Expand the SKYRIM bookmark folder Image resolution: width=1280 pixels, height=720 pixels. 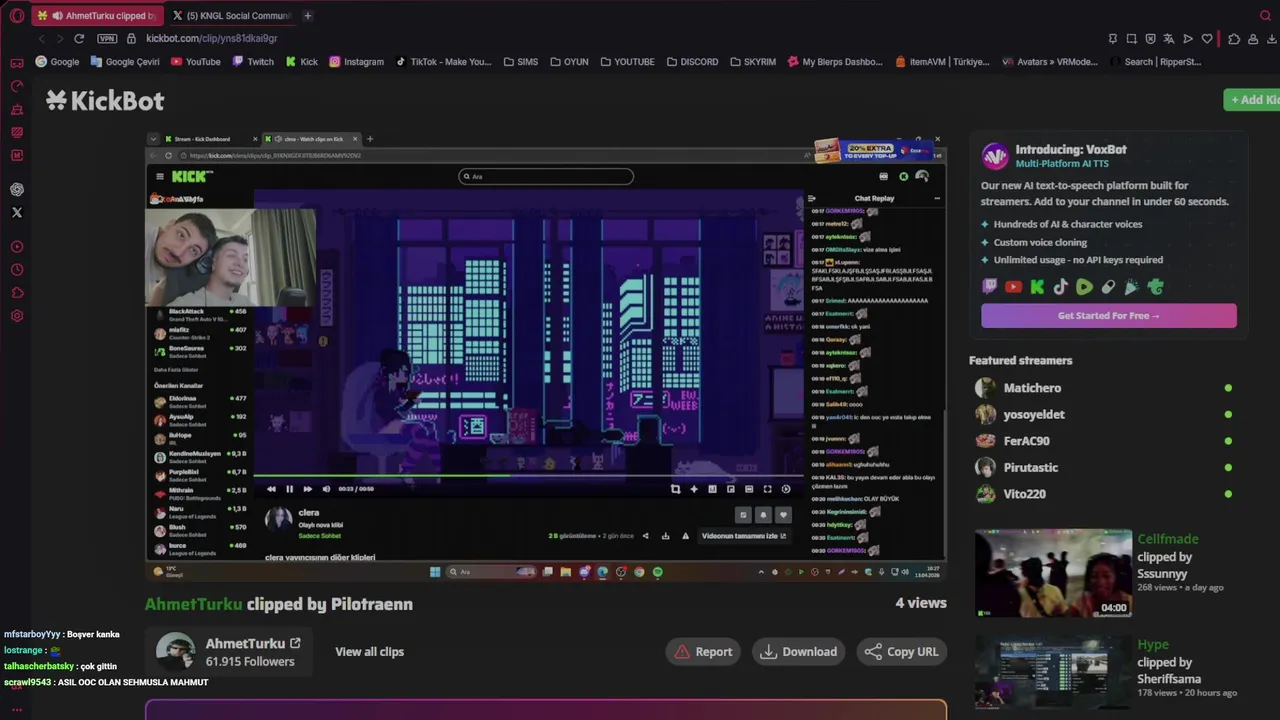[x=752, y=61]
